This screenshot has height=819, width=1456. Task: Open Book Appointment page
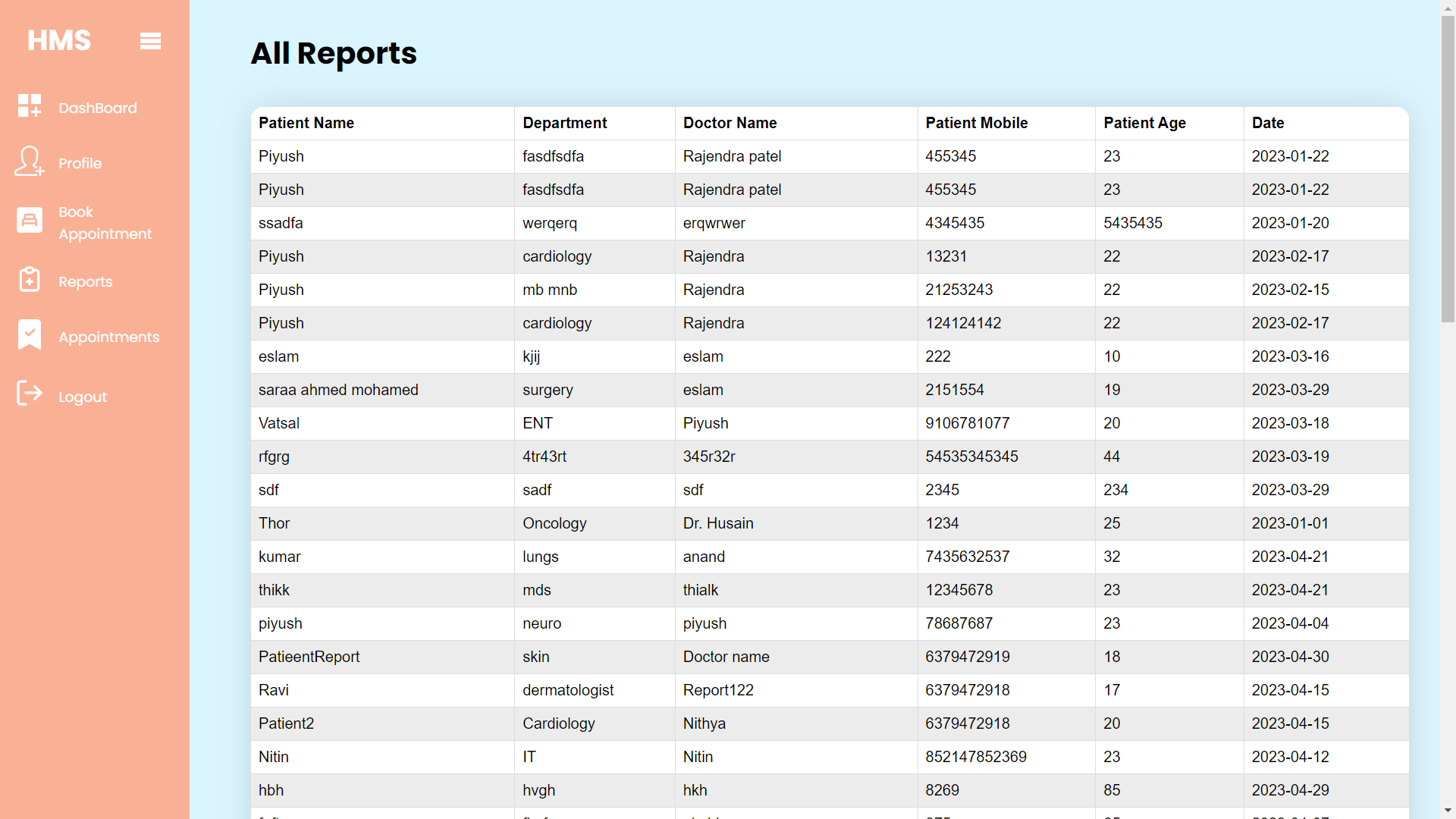[105, 223]
